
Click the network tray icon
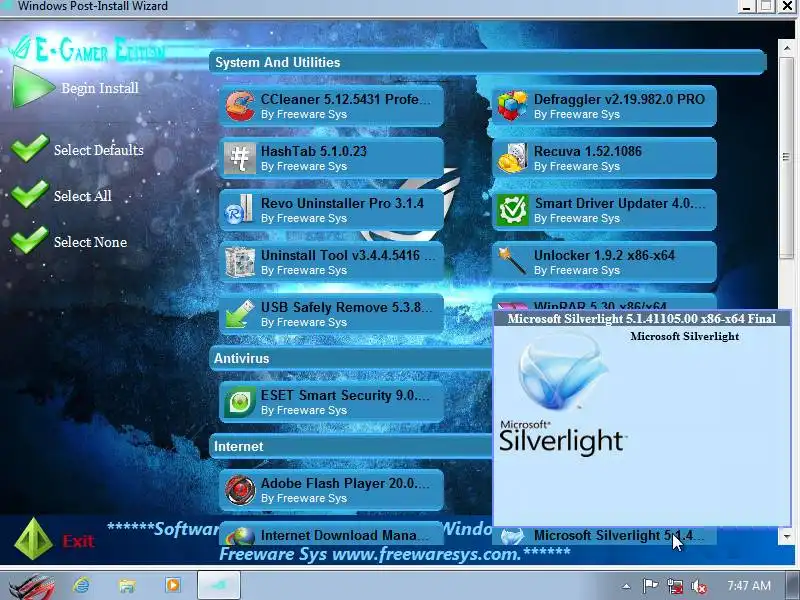pyautogui.click(x=674, y=586)
